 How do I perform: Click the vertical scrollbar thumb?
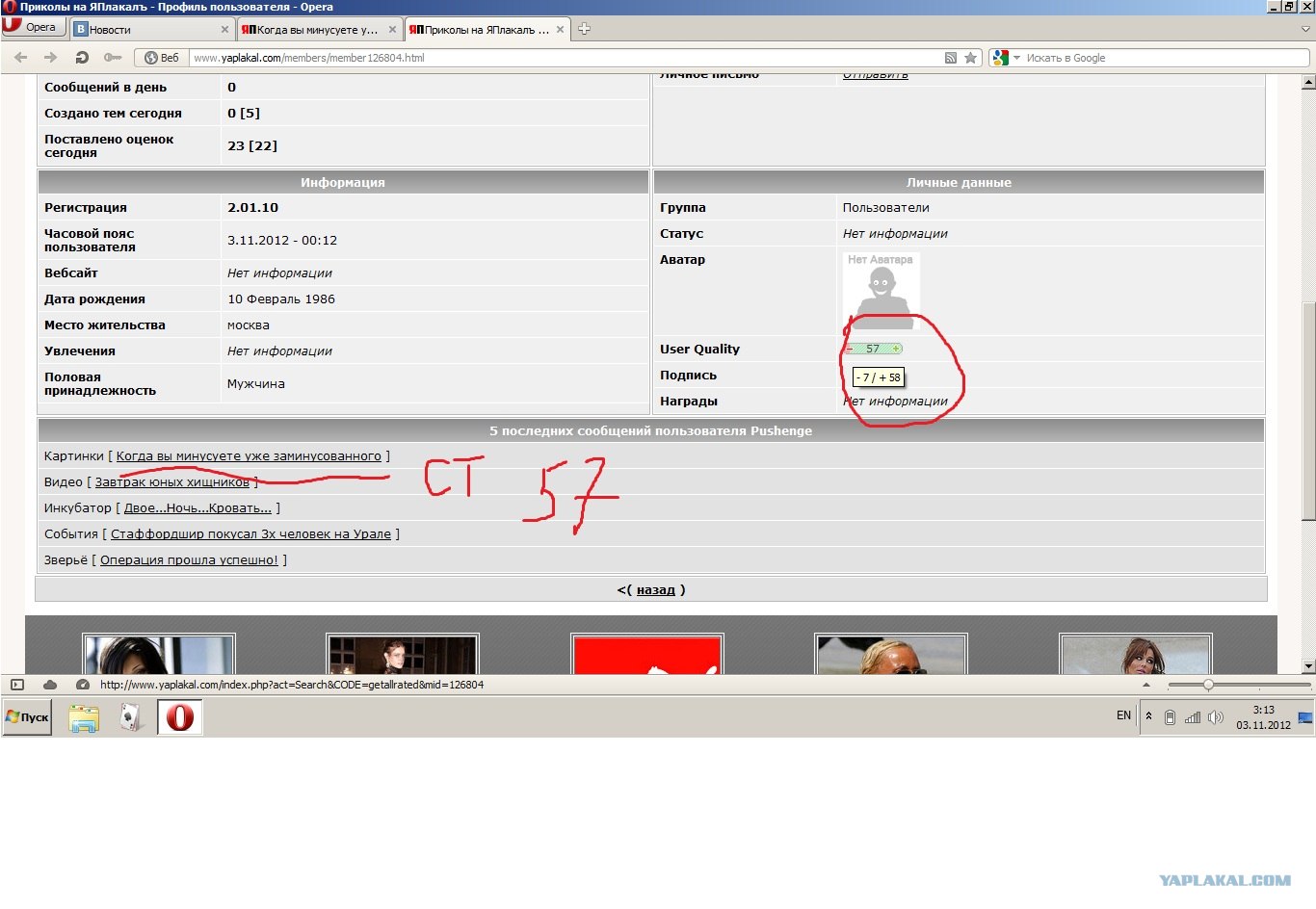point(1308,412)
